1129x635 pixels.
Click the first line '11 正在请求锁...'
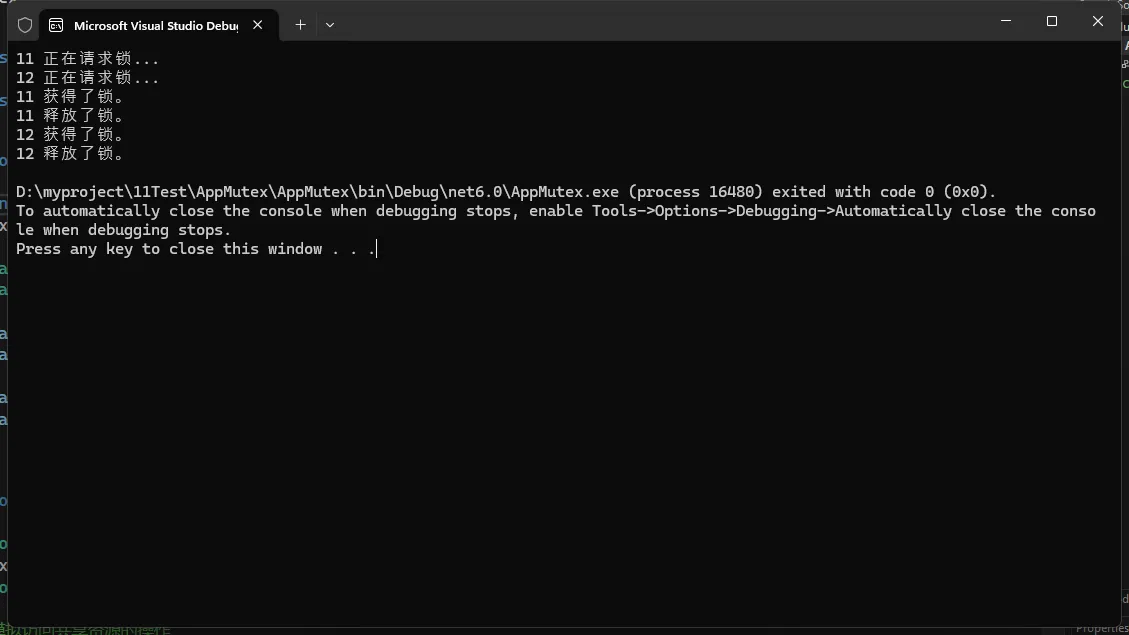(x=88, y=59)
